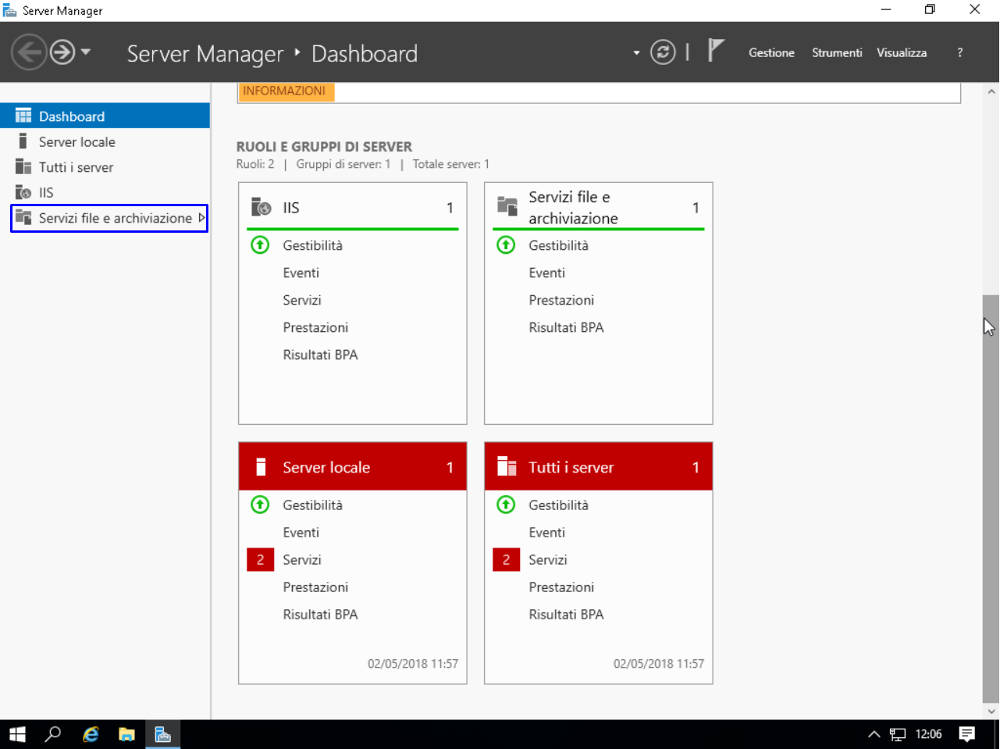This screenshot has width=1000, height=749.
Task: Open the Visualizza menu
Action: tap(901, 53)
